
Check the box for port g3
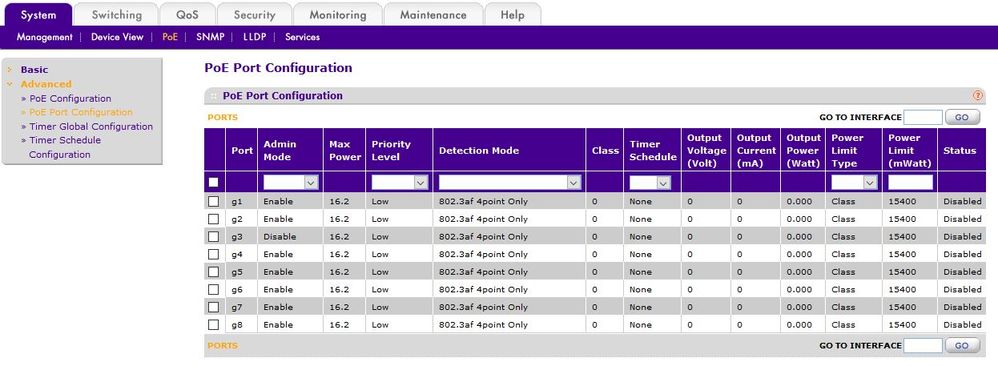pos(214,236)
